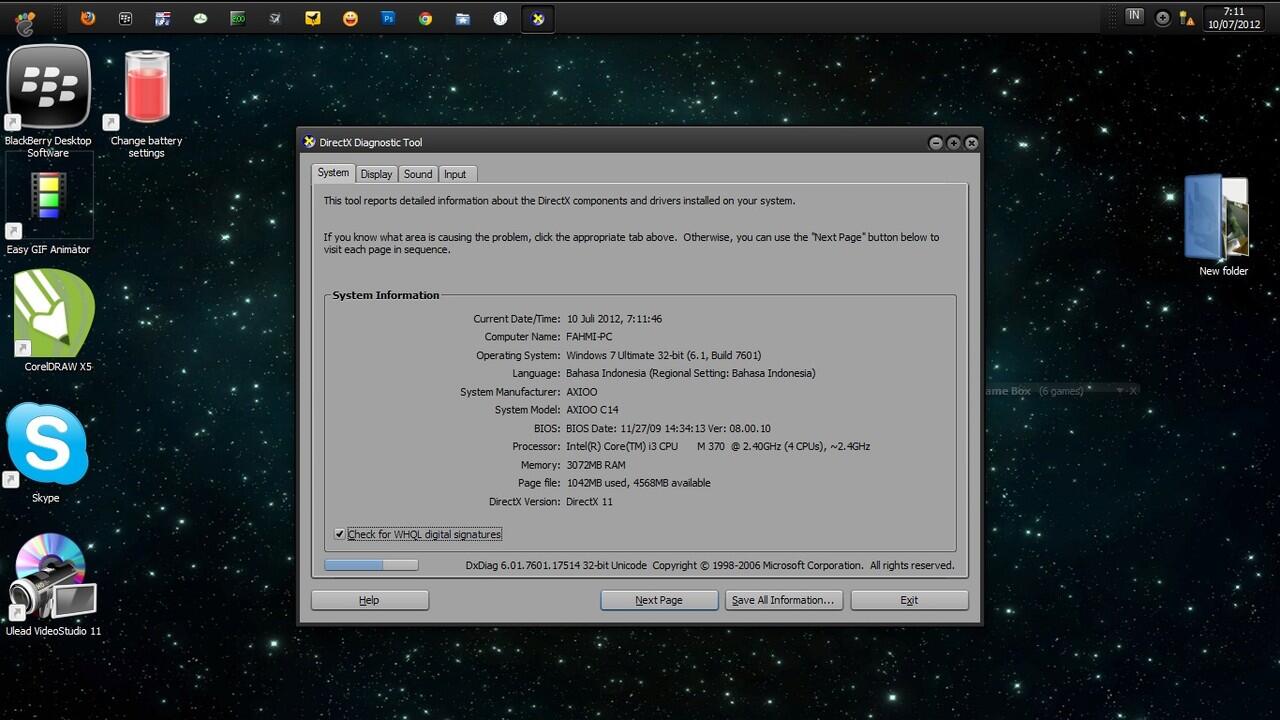Image resolution: width=1280 pixels, height=720 pixels.
Task: Maximize the DirectX Diagnostic Tool window
Action: (x=954, y=143)
